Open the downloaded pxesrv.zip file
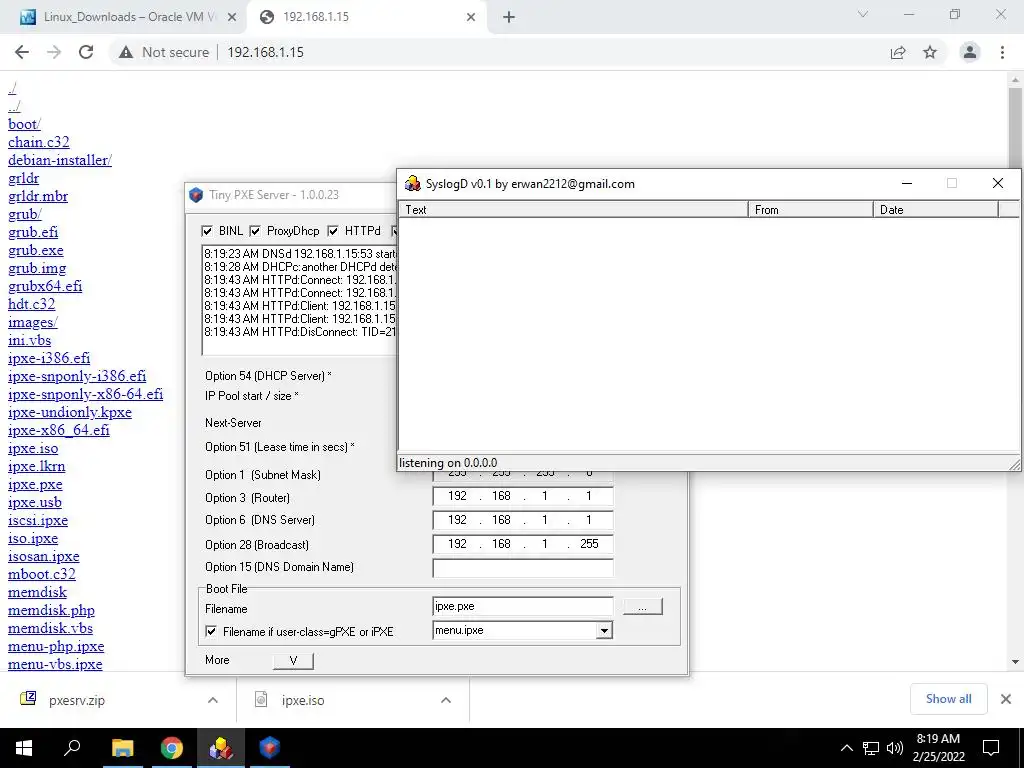This screenshot has height=768, width=1024. tap(76, 700)
